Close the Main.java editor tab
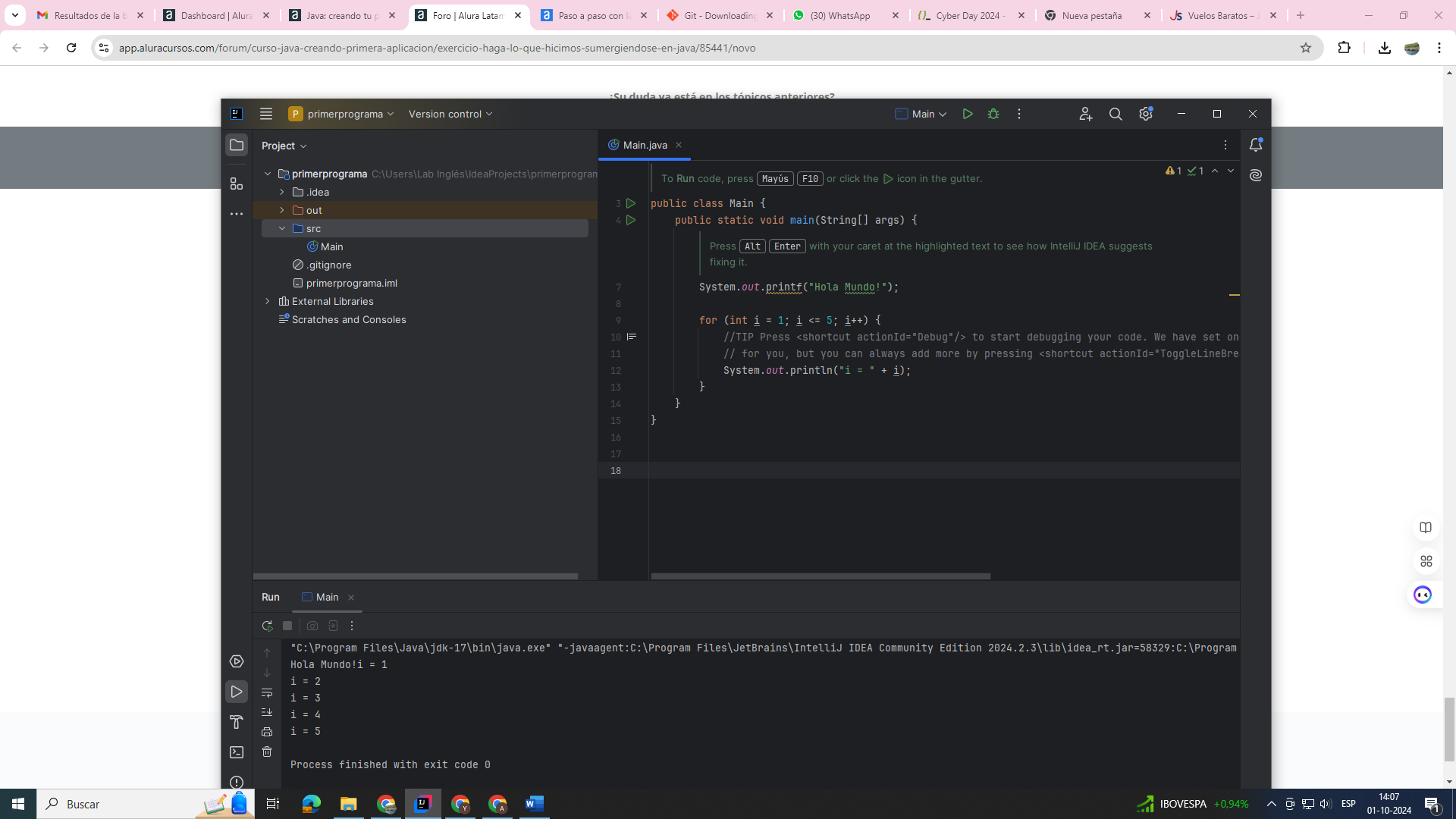 [x=679, y=145]
